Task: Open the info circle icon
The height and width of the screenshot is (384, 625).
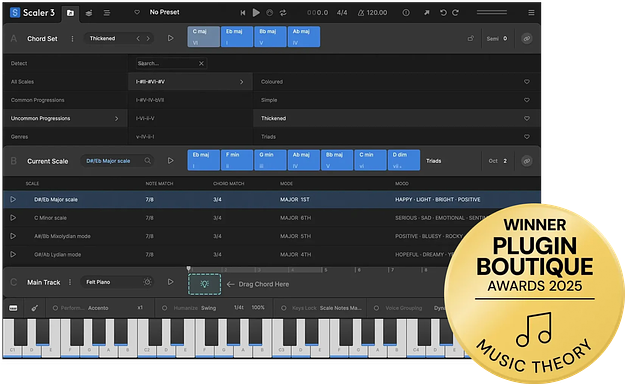Action: click(x=406, y=13)
